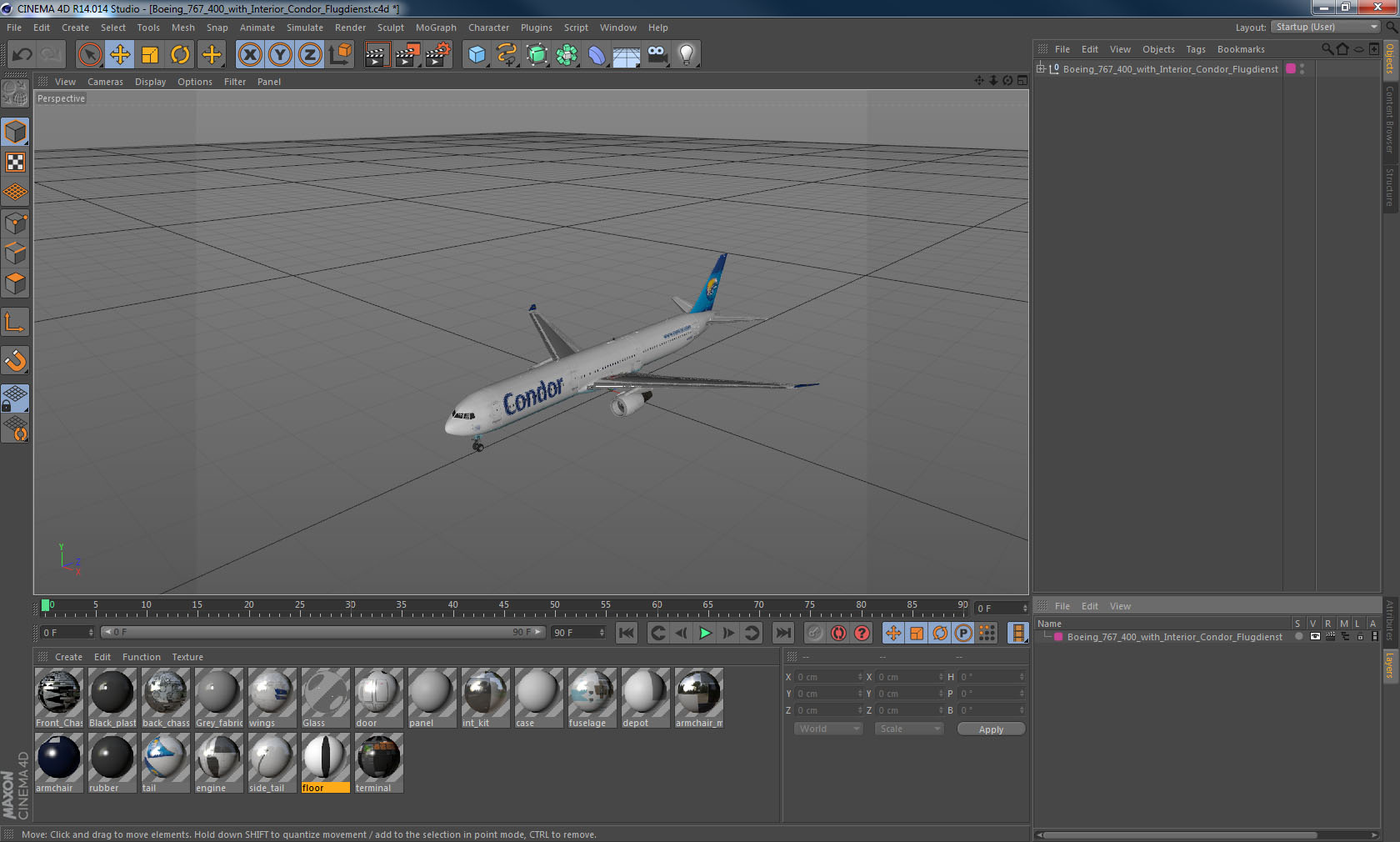
Task: Go to end of animation
Action: [x=782, y=633]
